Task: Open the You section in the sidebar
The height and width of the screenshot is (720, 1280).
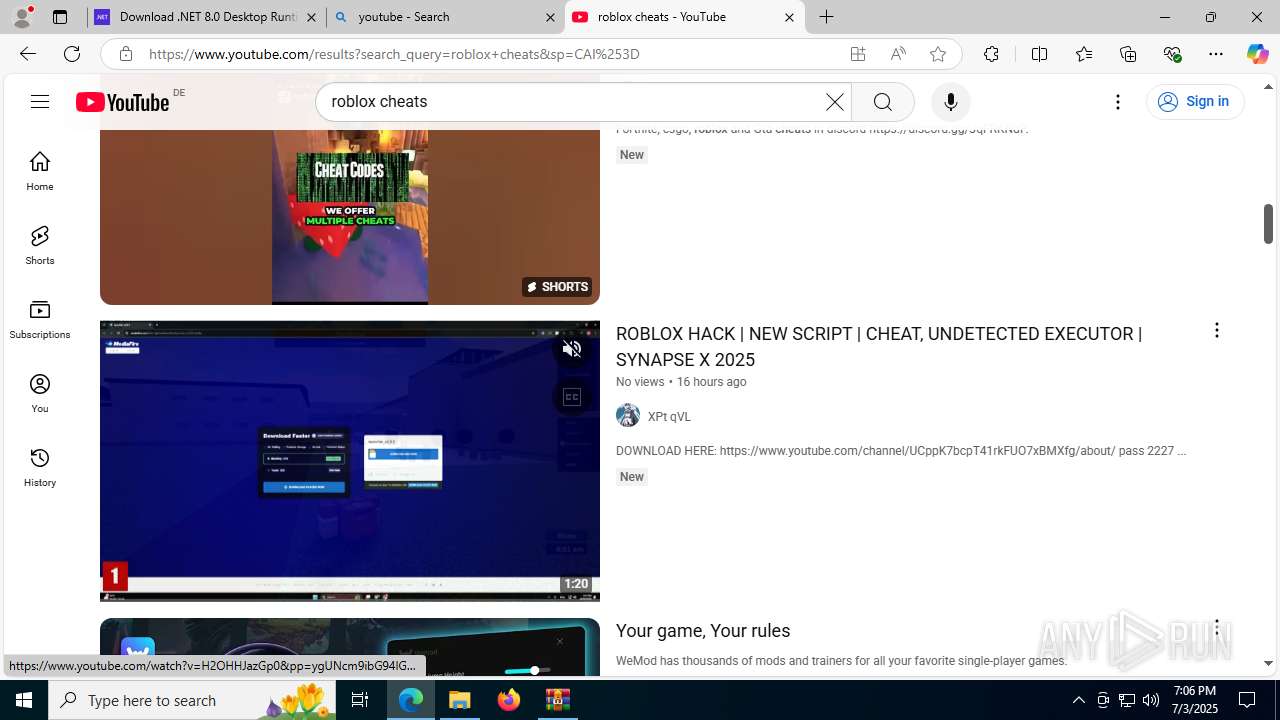Action: click(40, 393)
